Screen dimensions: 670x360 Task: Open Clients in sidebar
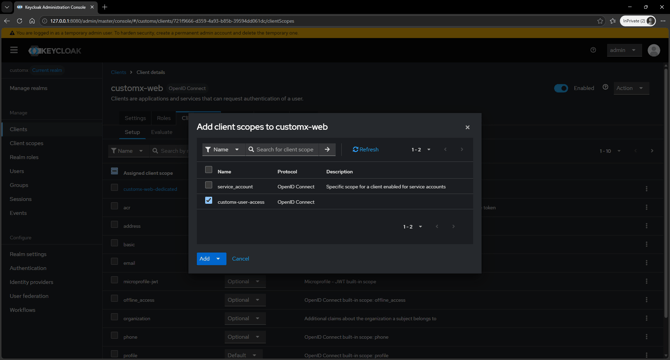click(18, 129)
